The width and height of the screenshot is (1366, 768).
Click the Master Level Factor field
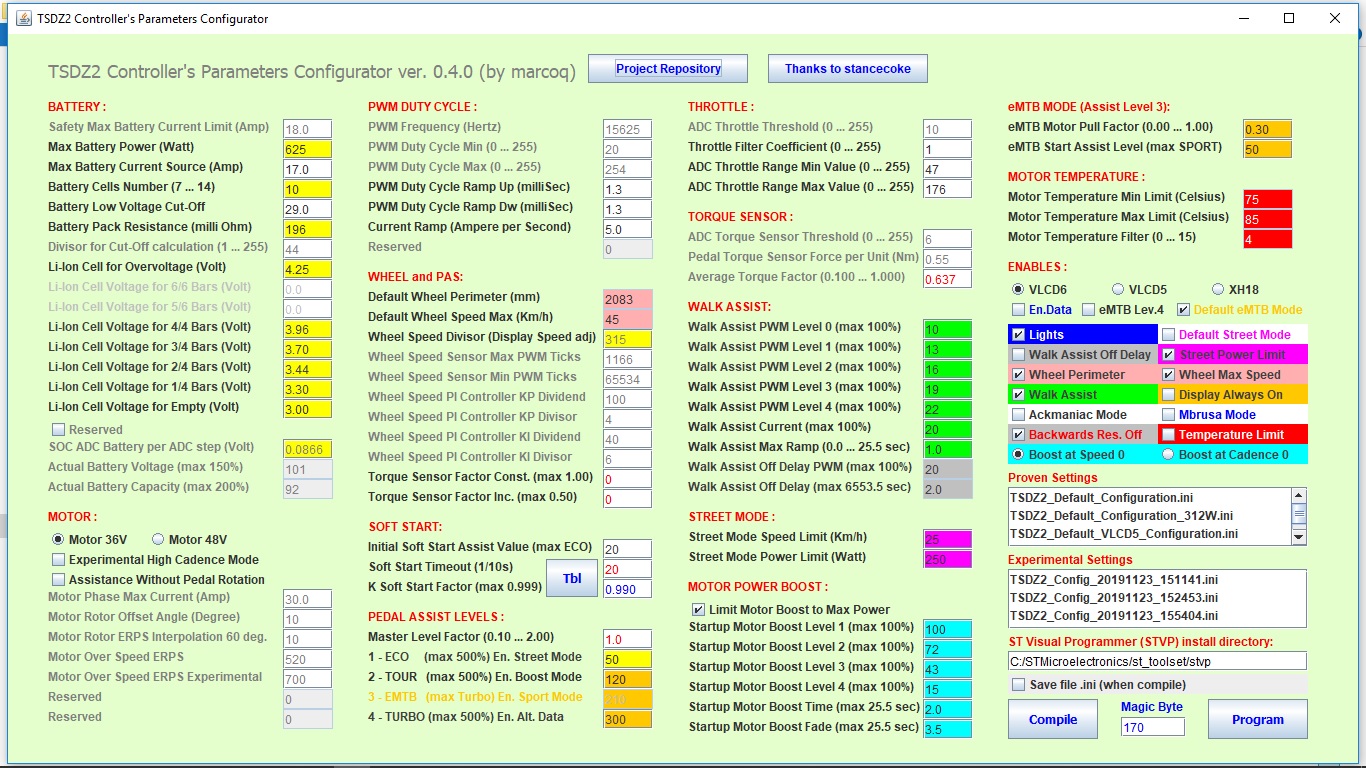[628, 639]
